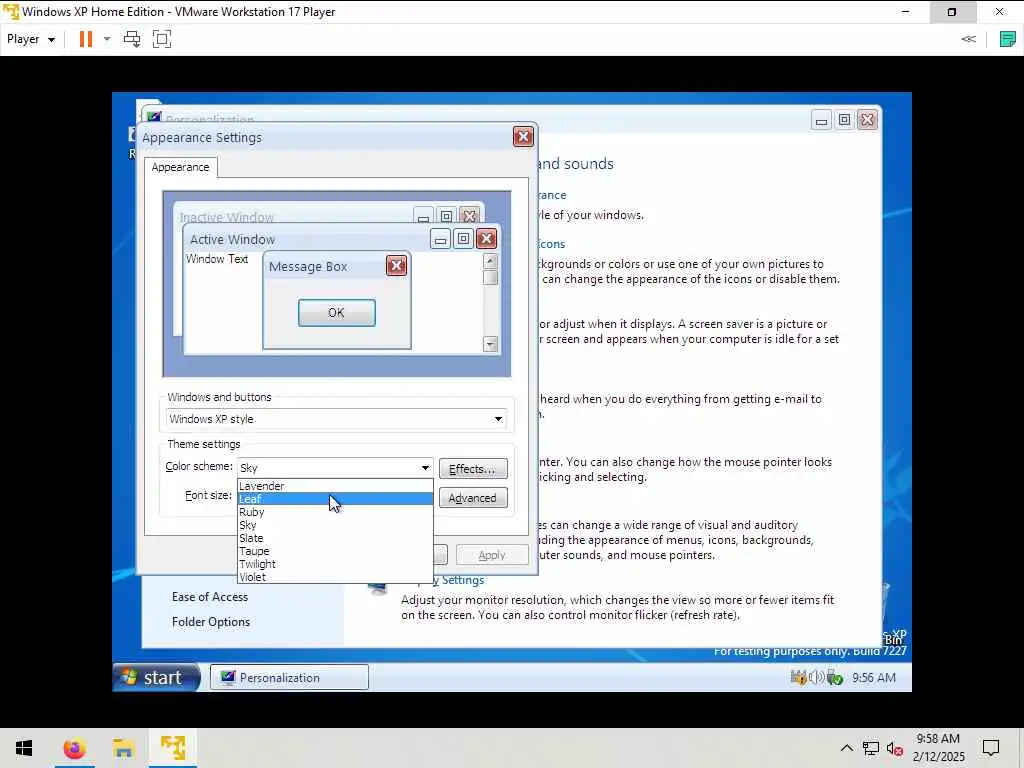The image size is (1024, 768).
Task: Click OK in the preview Message Box
Action: 336,313
